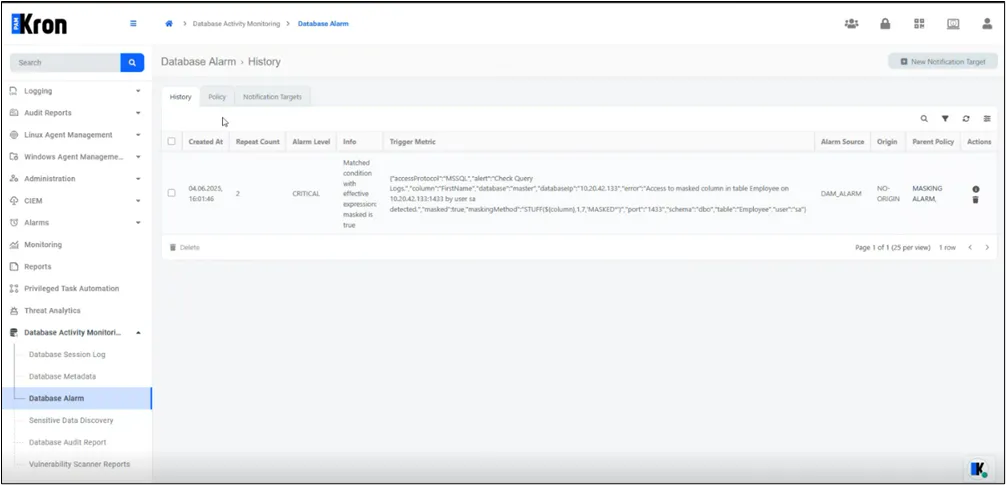Open Database Alarm sidebar item
This screenshot has height=485, width=1006.
tap(77, 398)
